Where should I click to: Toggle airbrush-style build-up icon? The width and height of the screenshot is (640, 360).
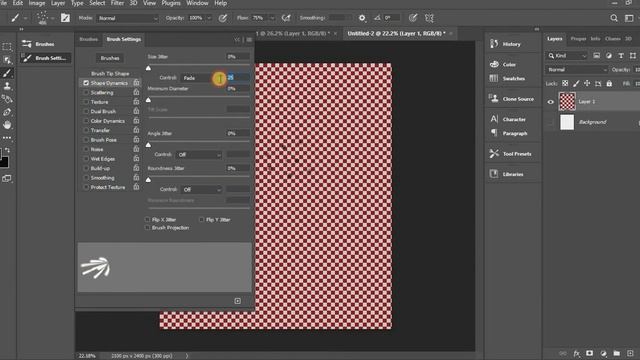coord(286,18)
